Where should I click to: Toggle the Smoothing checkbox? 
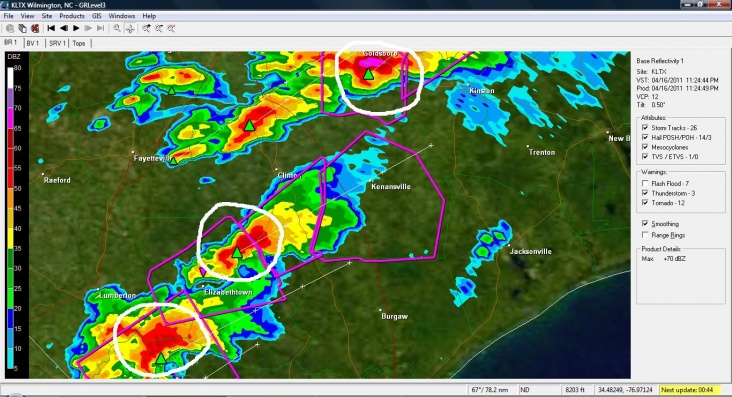pos(645,224)
